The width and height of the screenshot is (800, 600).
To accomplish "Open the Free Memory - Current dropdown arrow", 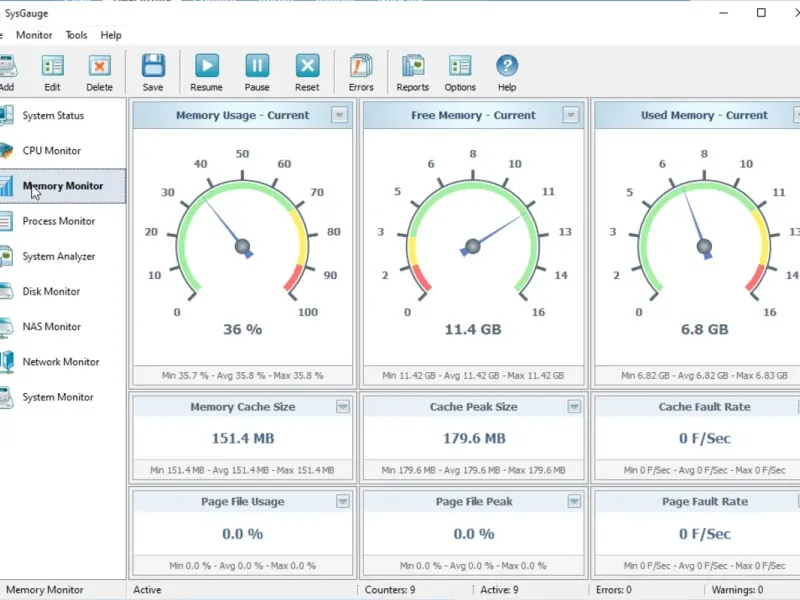I will coord(570,115).
